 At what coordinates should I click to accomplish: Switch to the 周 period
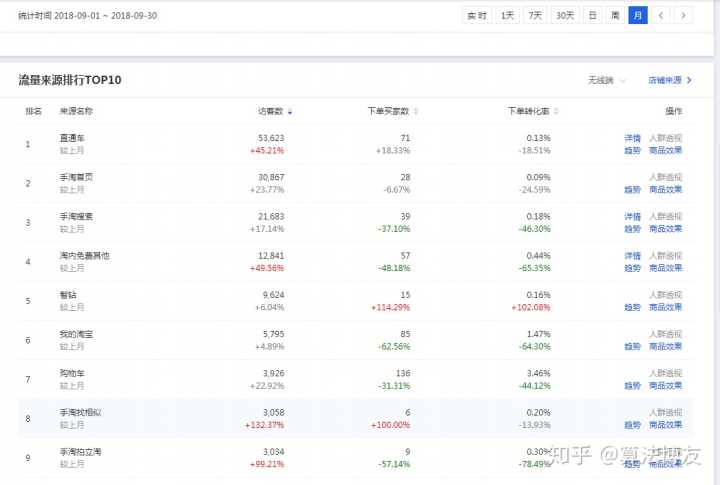615,15
